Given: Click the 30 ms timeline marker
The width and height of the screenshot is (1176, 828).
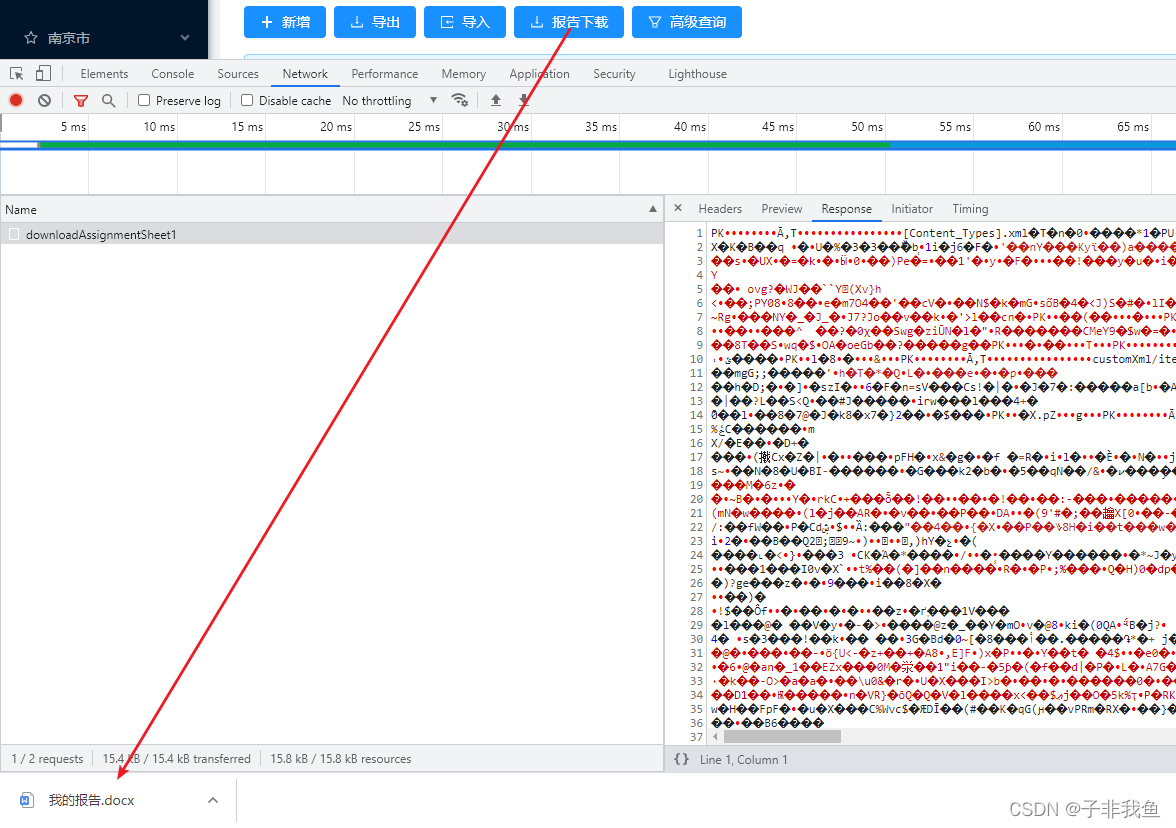Looking at the screenshot, I should tap(513, 127).
